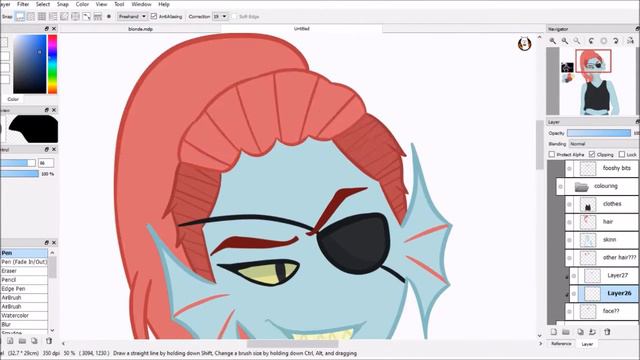Create a new layer folder icon
This screenshot has height=360, width=640.
point(566,332)
